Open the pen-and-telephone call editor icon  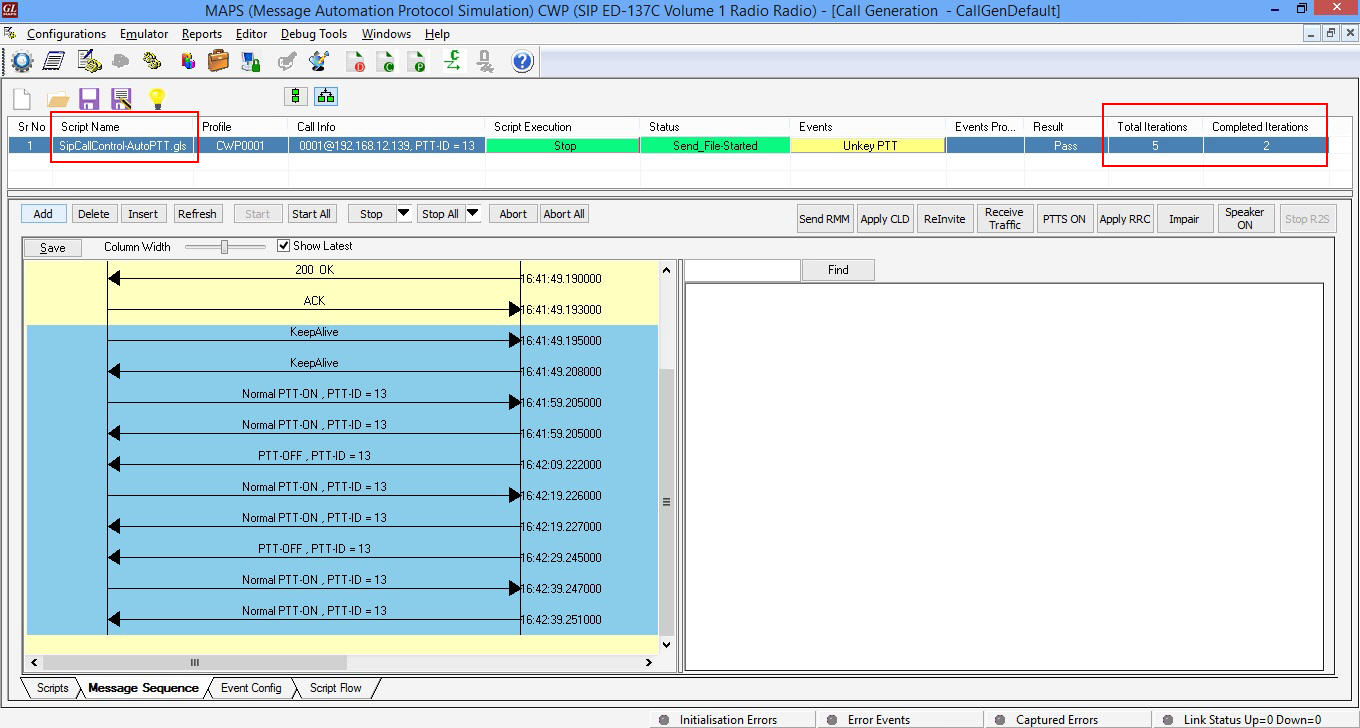(90, 61)
